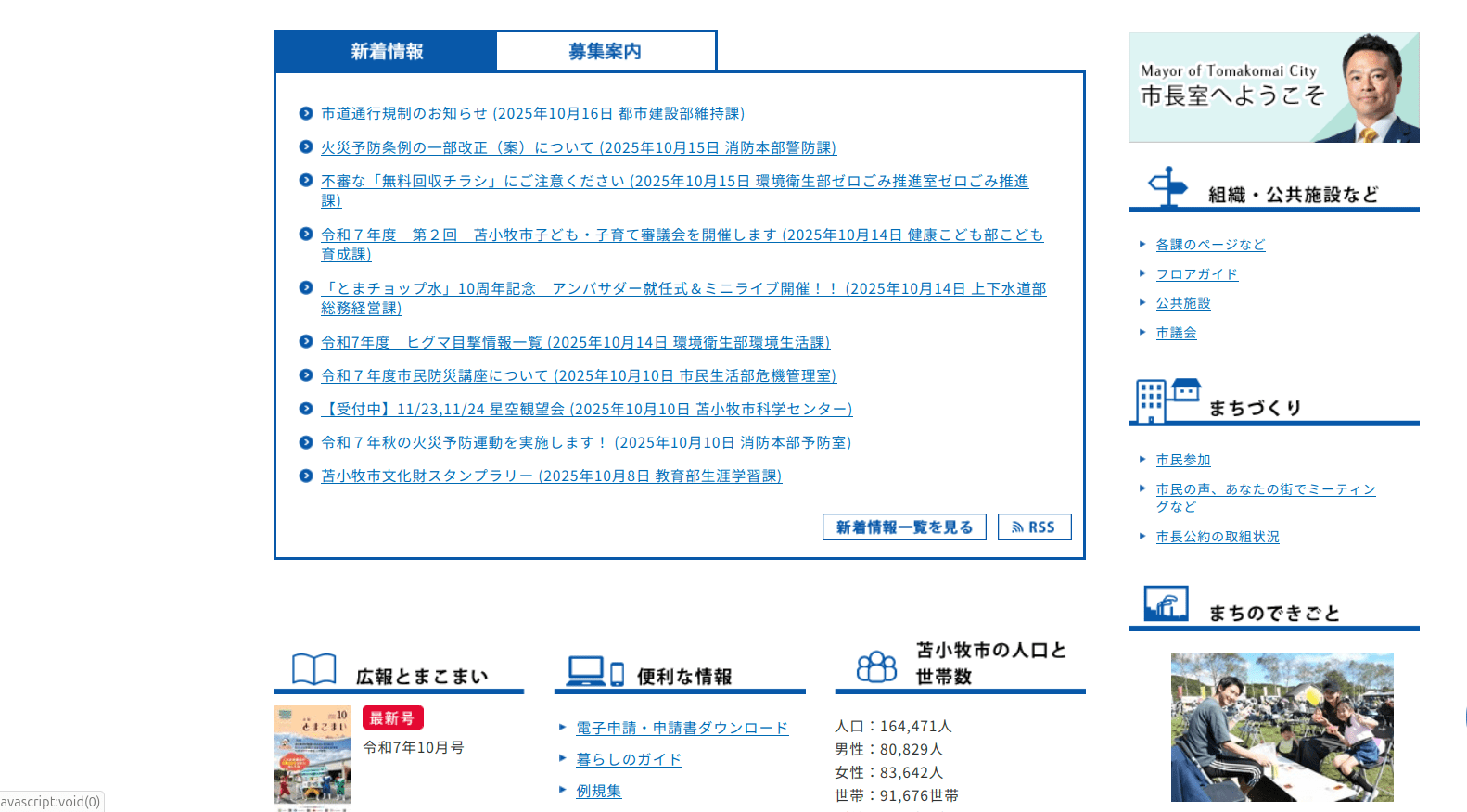Open the ヒグマ目撃情報一覧 news link

coord(575,343)
